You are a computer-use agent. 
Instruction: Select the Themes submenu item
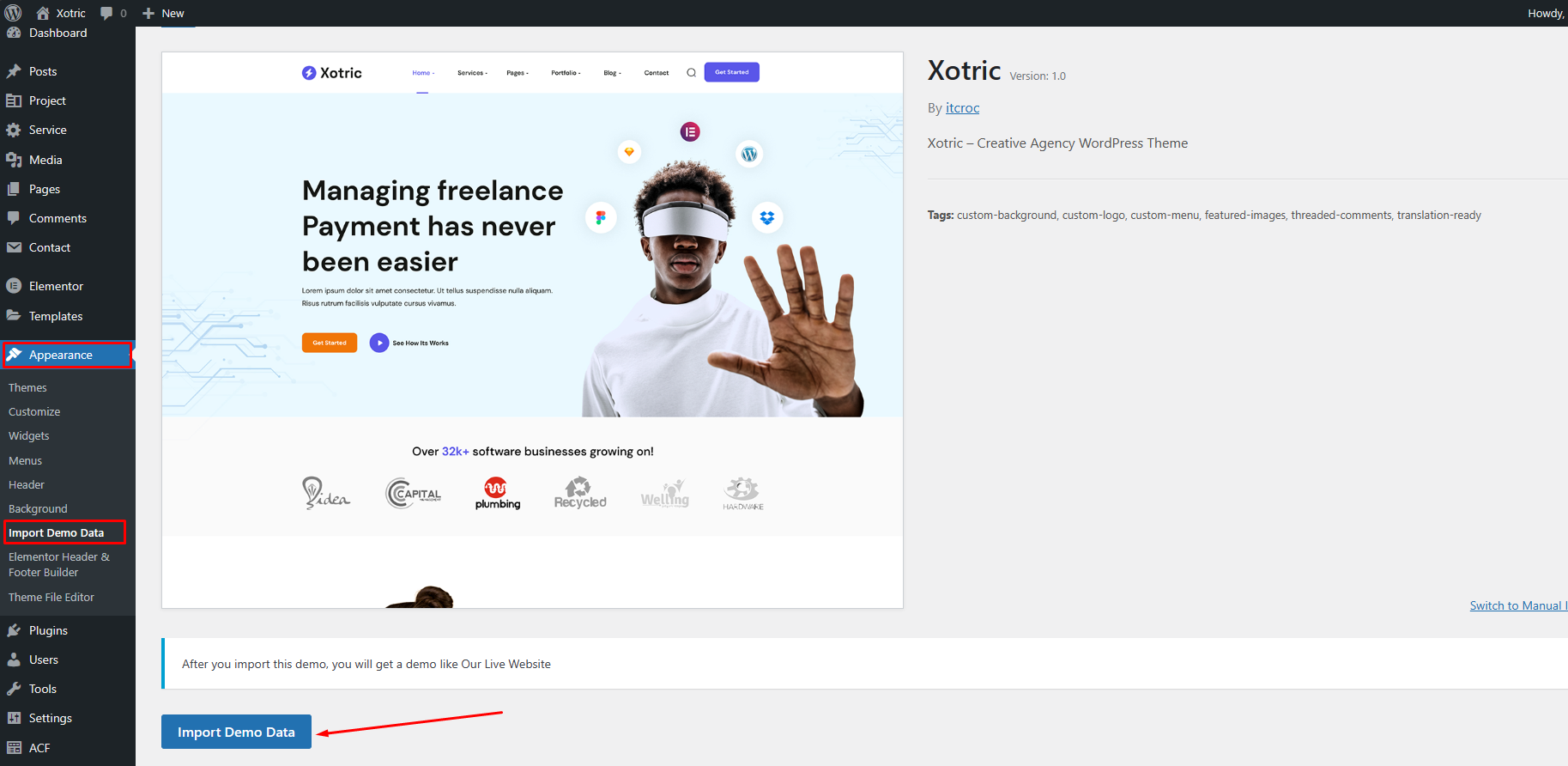[x=27, y=387]
